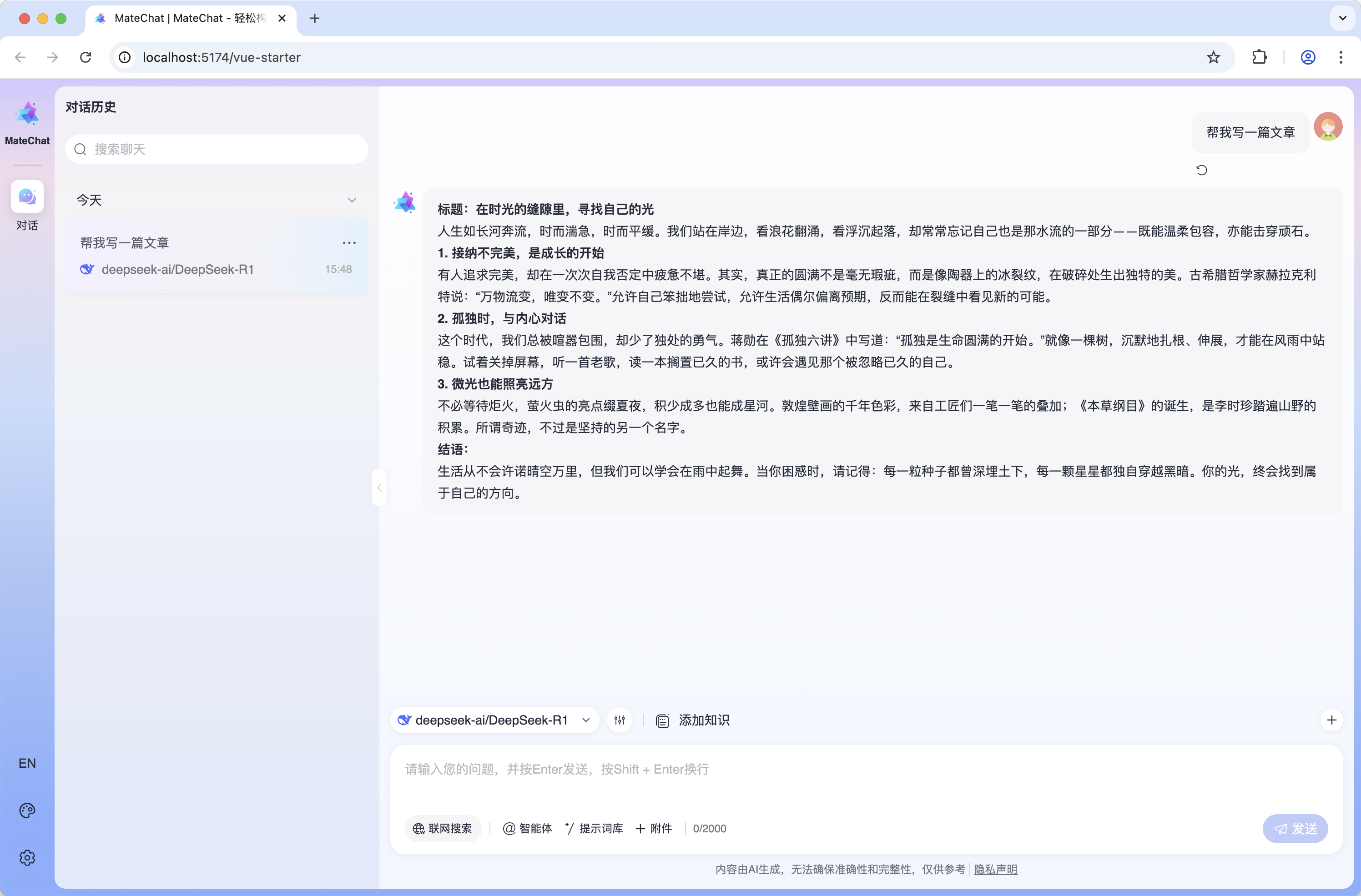Click the 发送 send button
Image resolution: width=1361 pixels, height=896 pixels.
(x=1295, y=828)
